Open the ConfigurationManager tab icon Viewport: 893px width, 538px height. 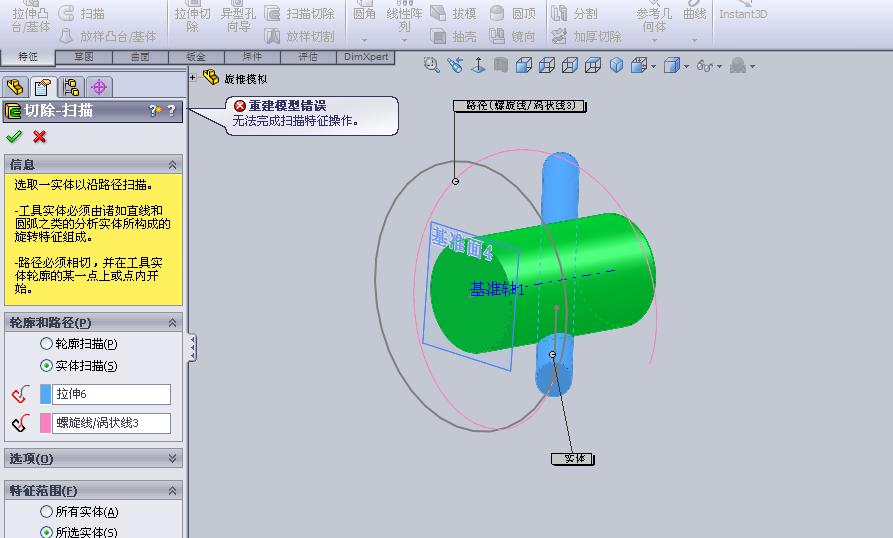71,87
